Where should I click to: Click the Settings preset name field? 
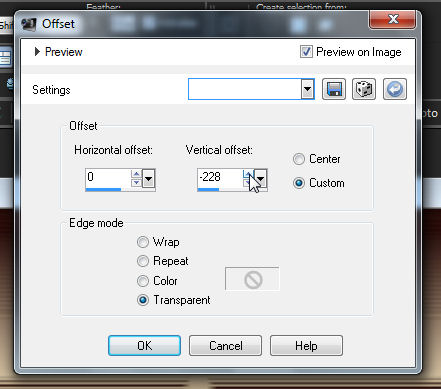click(x=245, y=89)
